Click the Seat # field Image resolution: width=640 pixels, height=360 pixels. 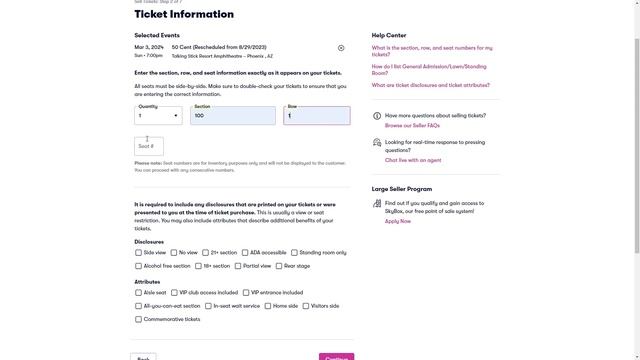(149, 146)
